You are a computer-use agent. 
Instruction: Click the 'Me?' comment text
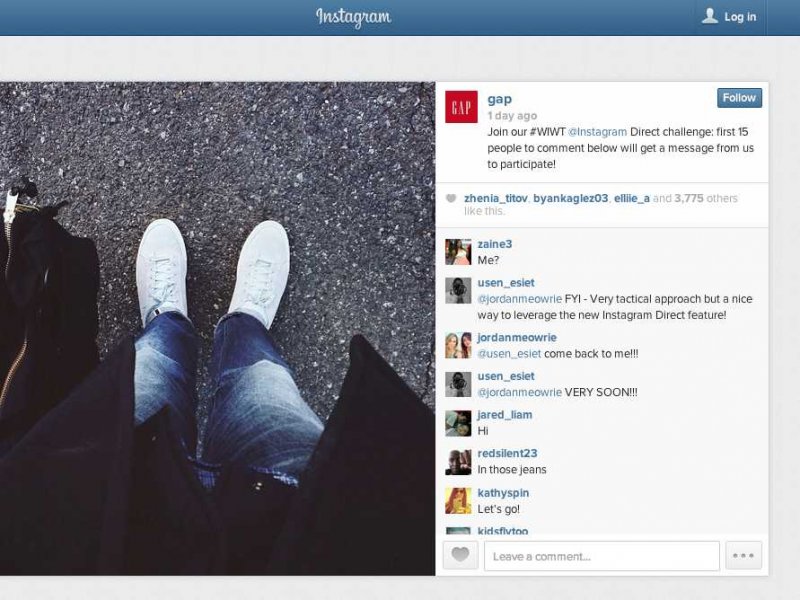pyautogui.click(x=488, y=260)
